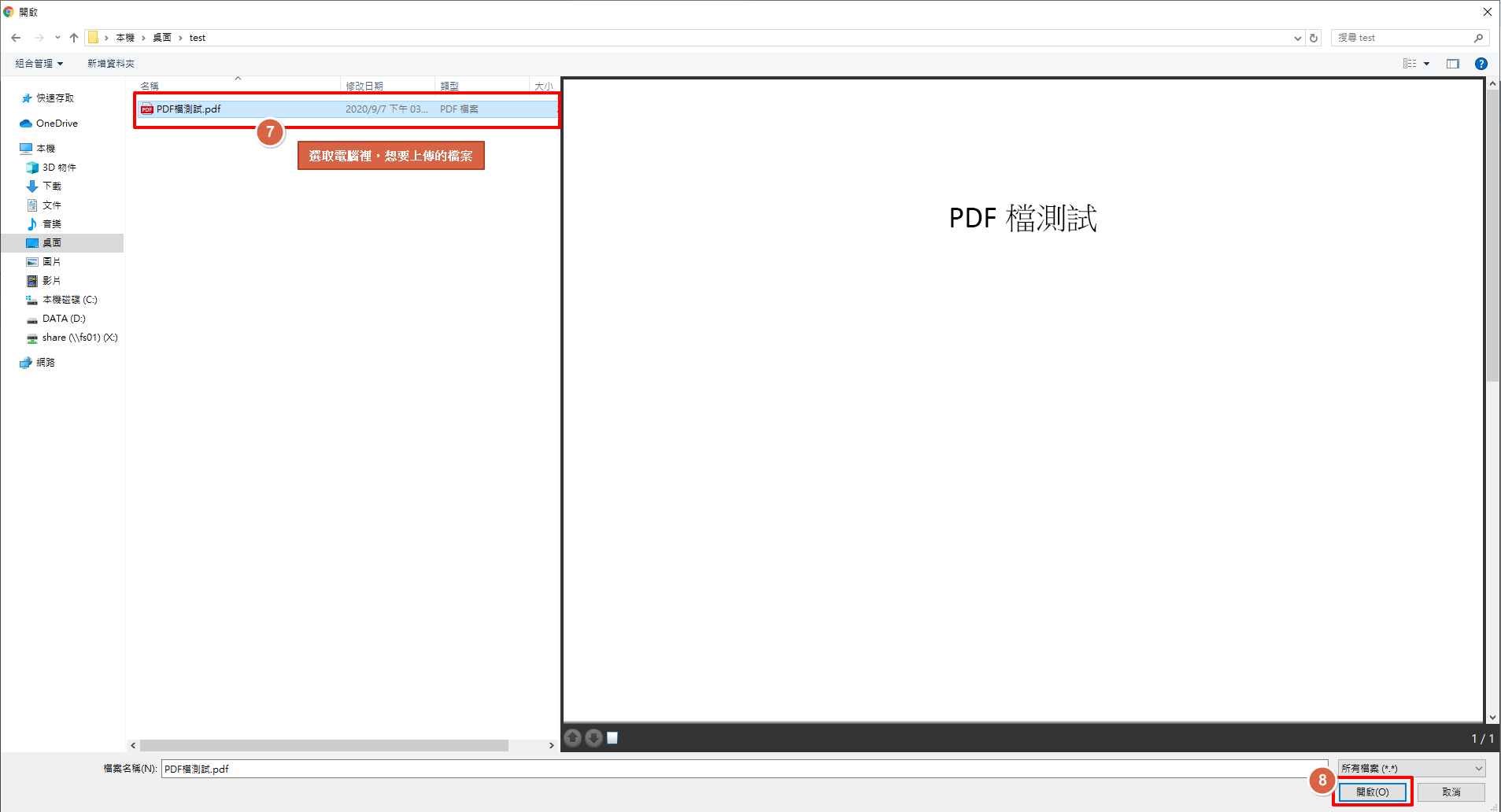This screenshot has width=1501, height=812.
Task: Click the refresh folder icon
Action: [x=1314, y=38]
